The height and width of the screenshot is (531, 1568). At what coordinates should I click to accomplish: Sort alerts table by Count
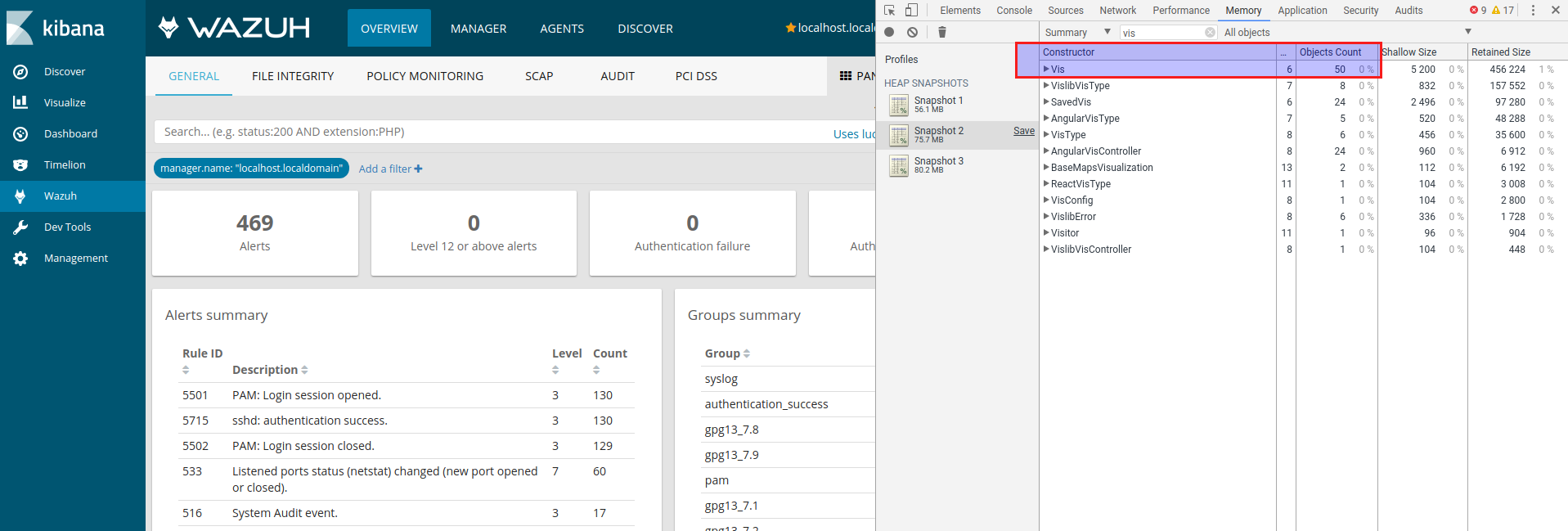tap(596, 370)
